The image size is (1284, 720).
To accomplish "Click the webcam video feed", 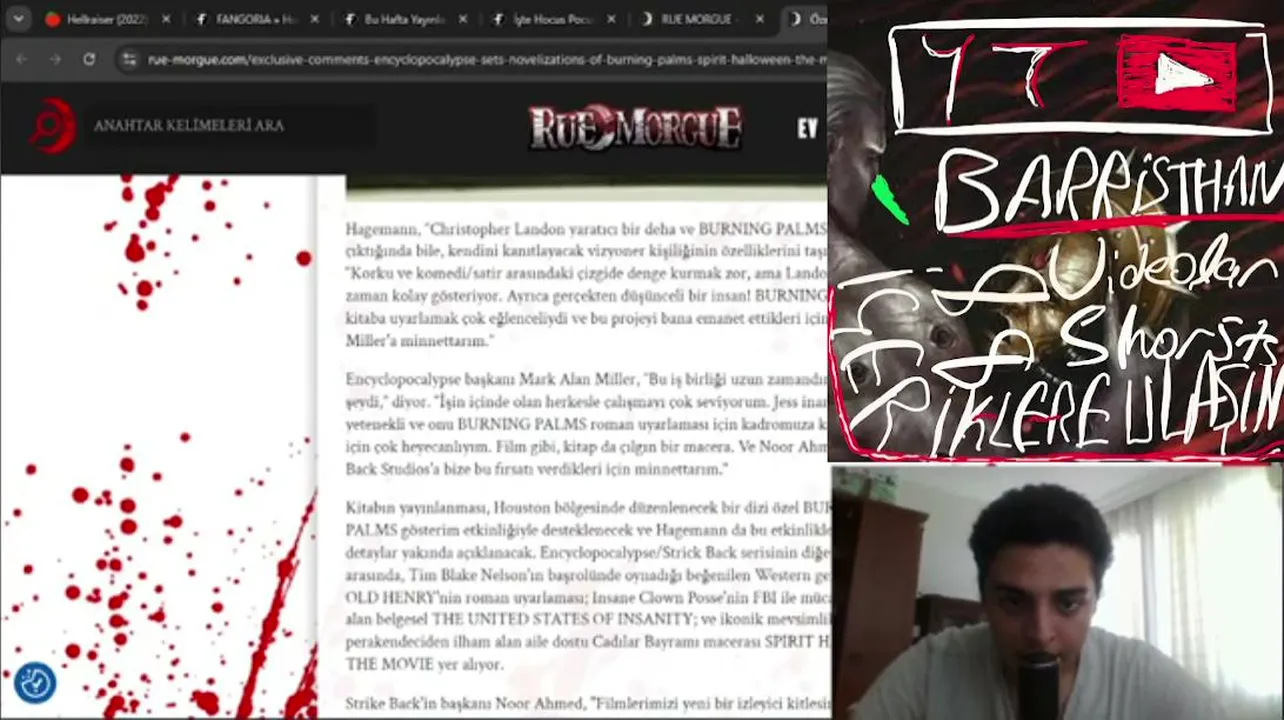I will point(1058,593).
